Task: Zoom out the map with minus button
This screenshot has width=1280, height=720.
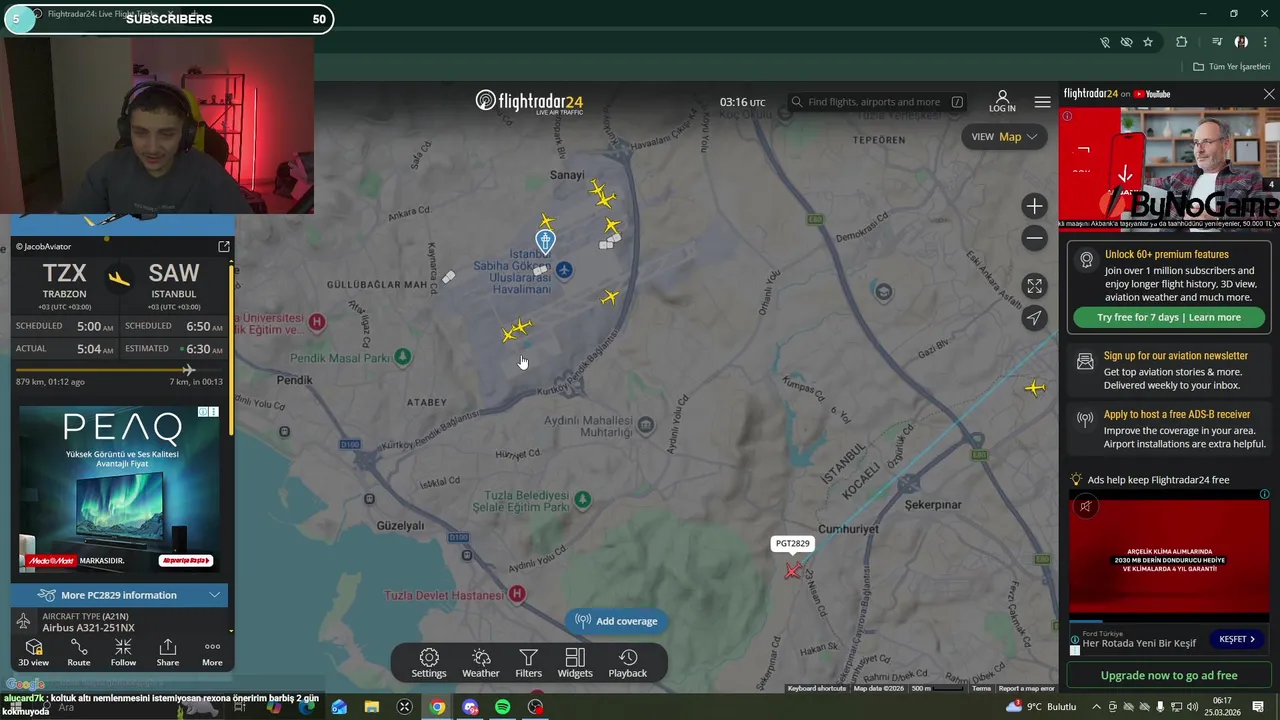Action: pos(1034,238)
